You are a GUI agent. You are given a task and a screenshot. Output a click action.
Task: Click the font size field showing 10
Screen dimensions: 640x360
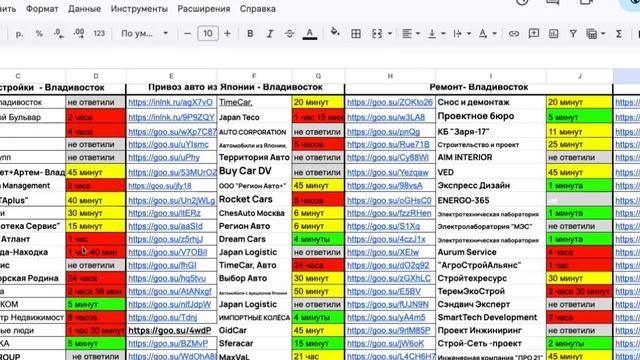click(208, 33)
